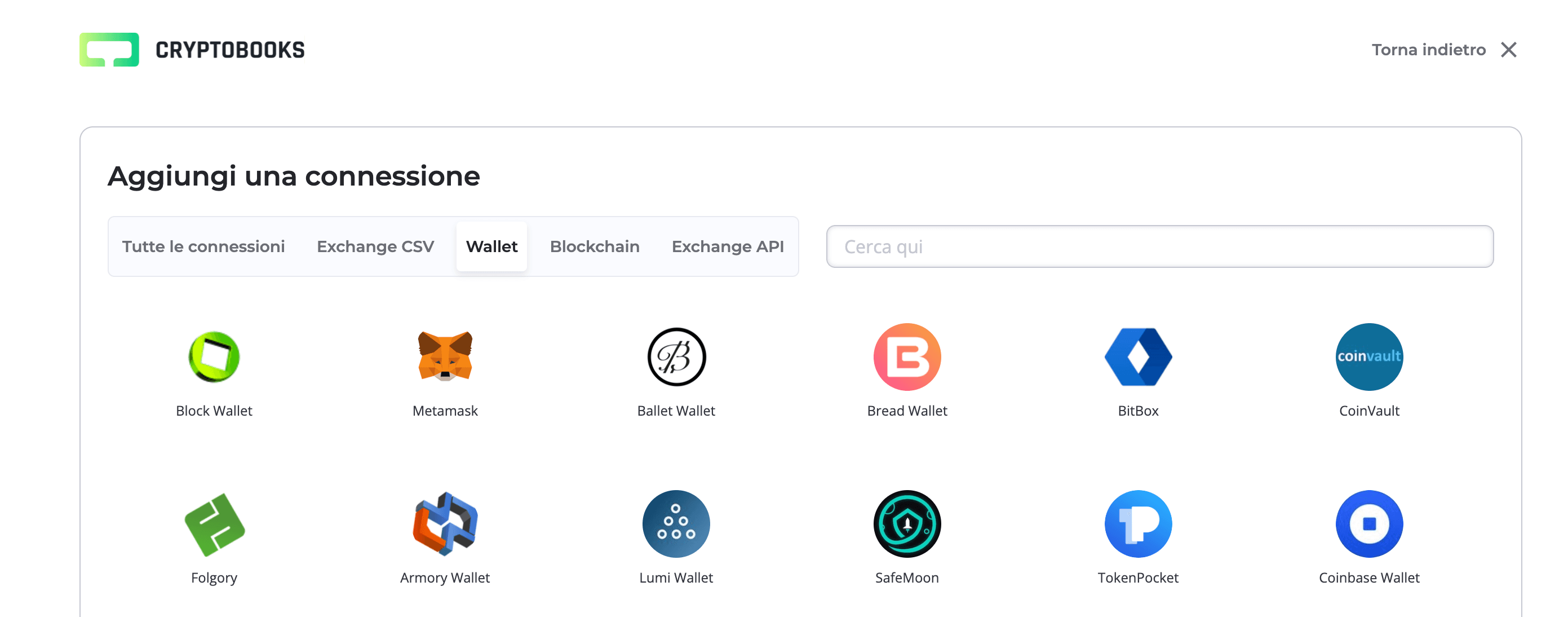Click the Cryptobooks logo
This screenshot has height=617, width=1568.
click(192, 50)
